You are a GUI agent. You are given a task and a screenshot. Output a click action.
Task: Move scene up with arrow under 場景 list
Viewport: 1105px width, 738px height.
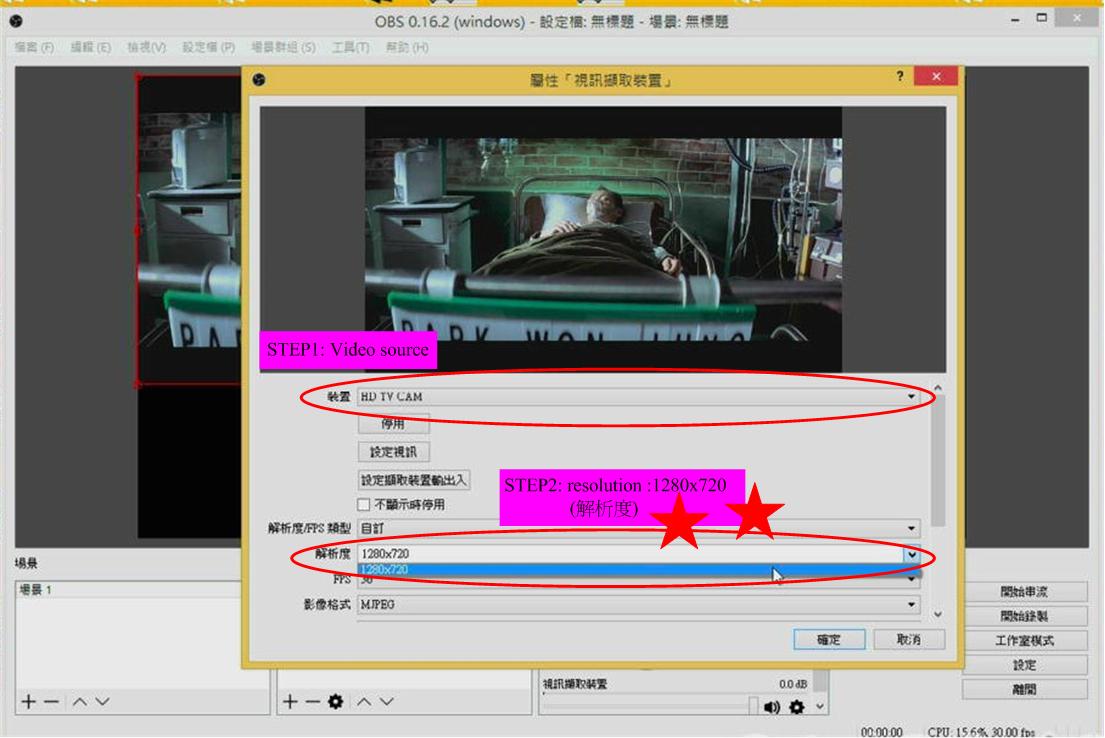[x=80, y=701]
